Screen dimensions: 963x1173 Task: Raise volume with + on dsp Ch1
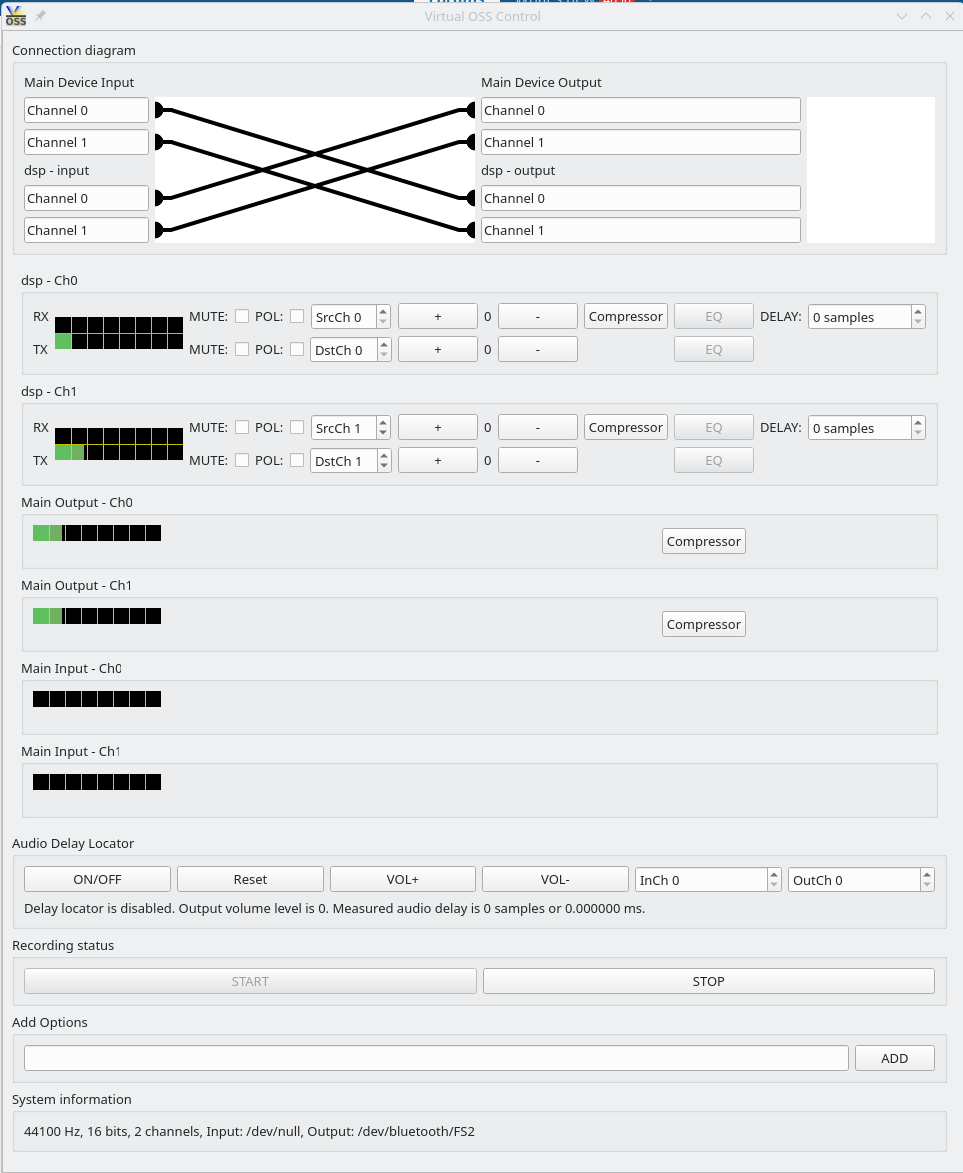click(437, 427)
